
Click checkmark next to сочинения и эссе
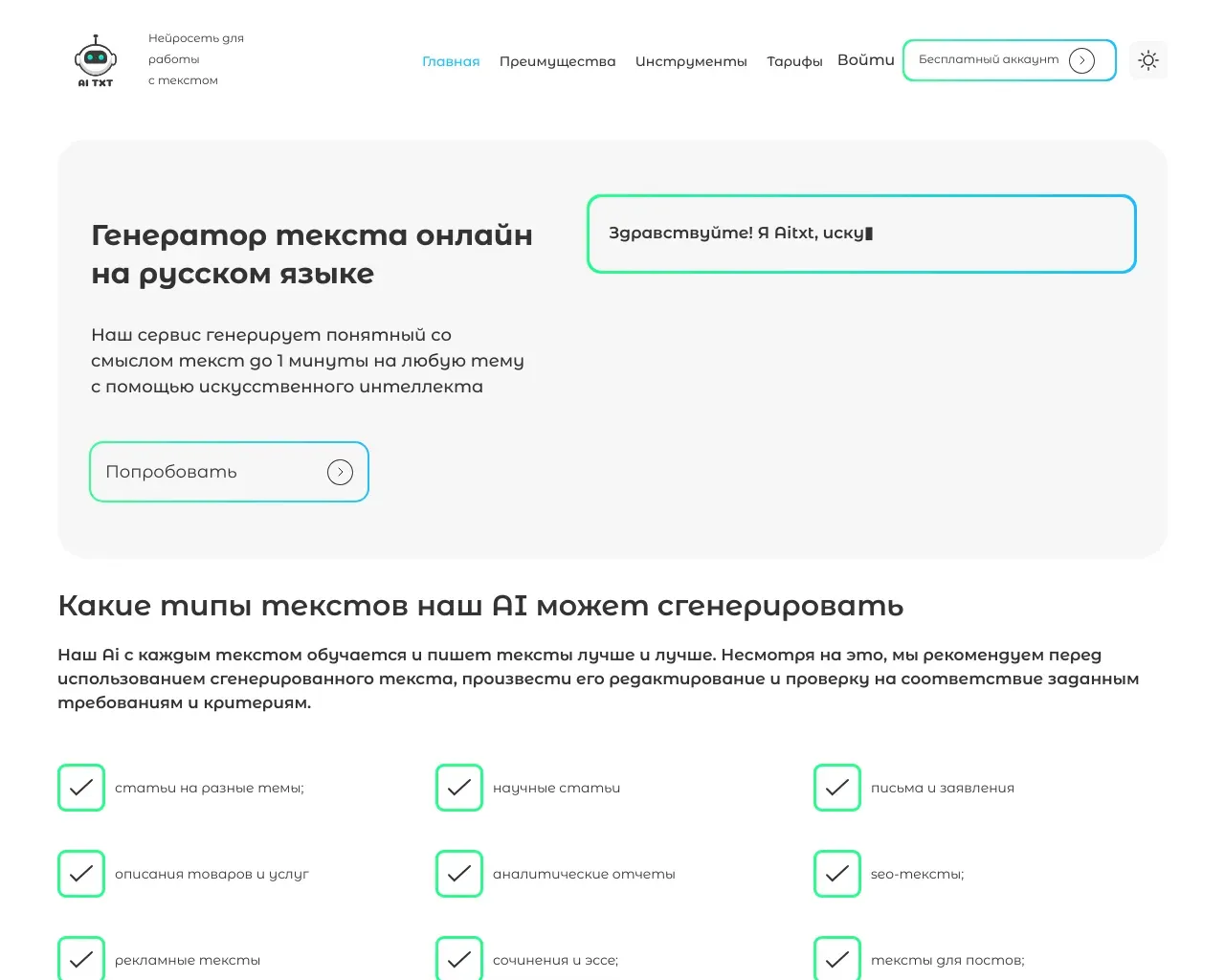pos(459,958)
